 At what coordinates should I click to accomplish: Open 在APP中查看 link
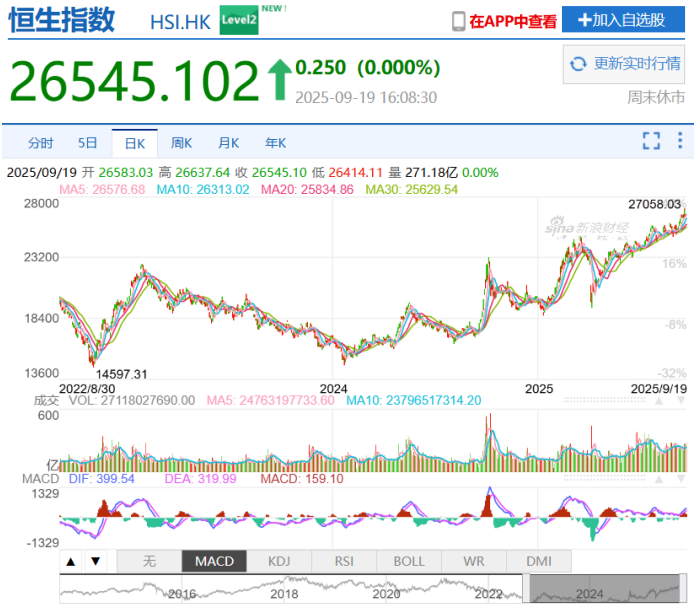pos(512,21)
